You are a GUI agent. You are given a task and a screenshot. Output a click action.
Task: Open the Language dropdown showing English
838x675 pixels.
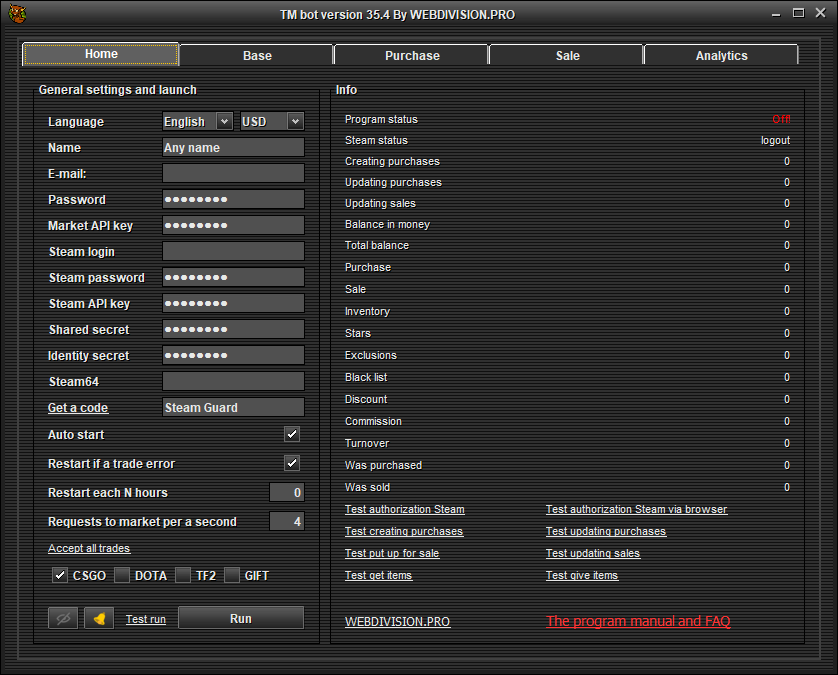click(x=197, y=121)
